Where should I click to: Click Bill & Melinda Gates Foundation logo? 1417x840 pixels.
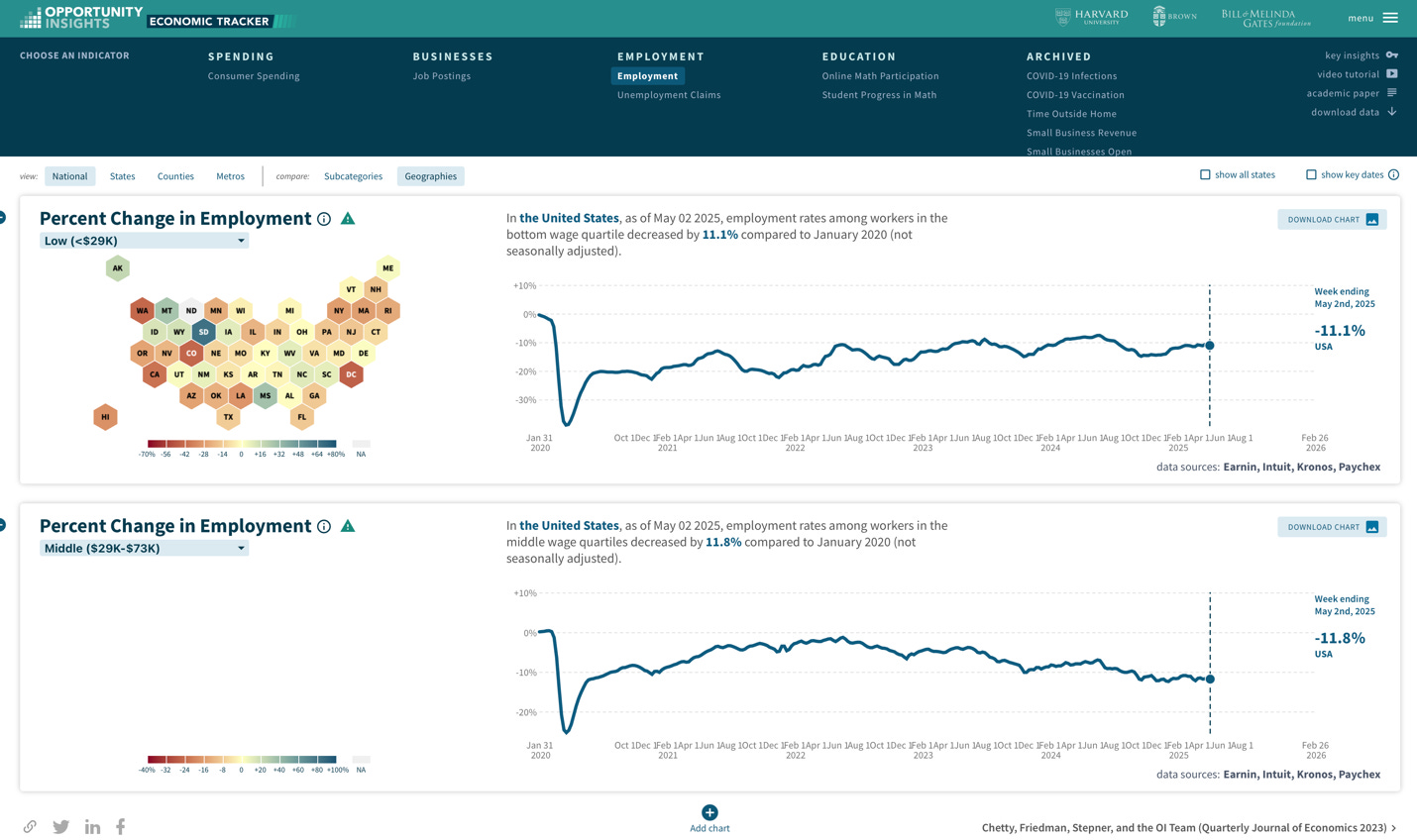(1265, 18)
